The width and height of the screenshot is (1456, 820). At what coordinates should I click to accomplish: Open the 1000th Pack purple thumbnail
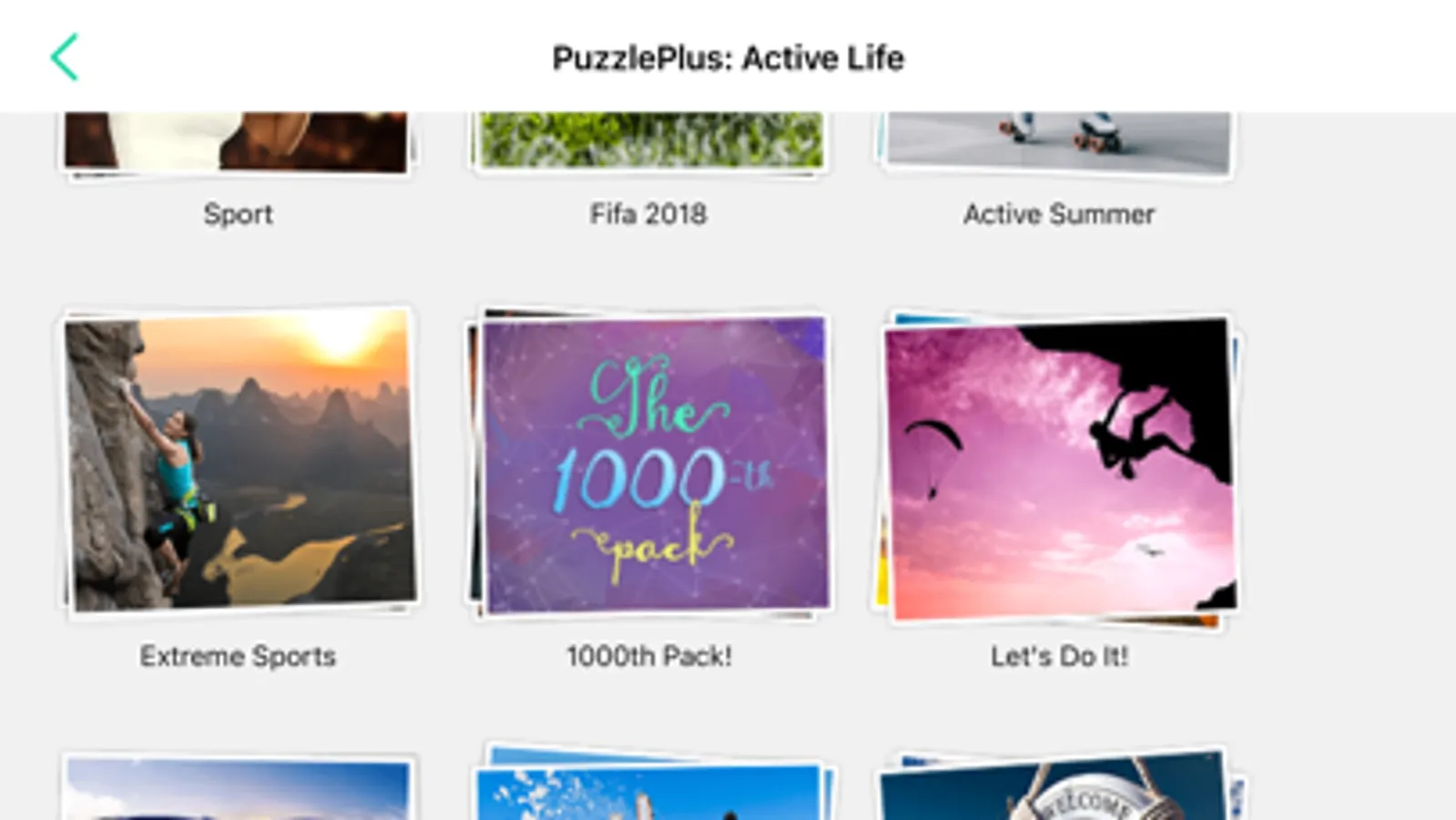point(650,463)
